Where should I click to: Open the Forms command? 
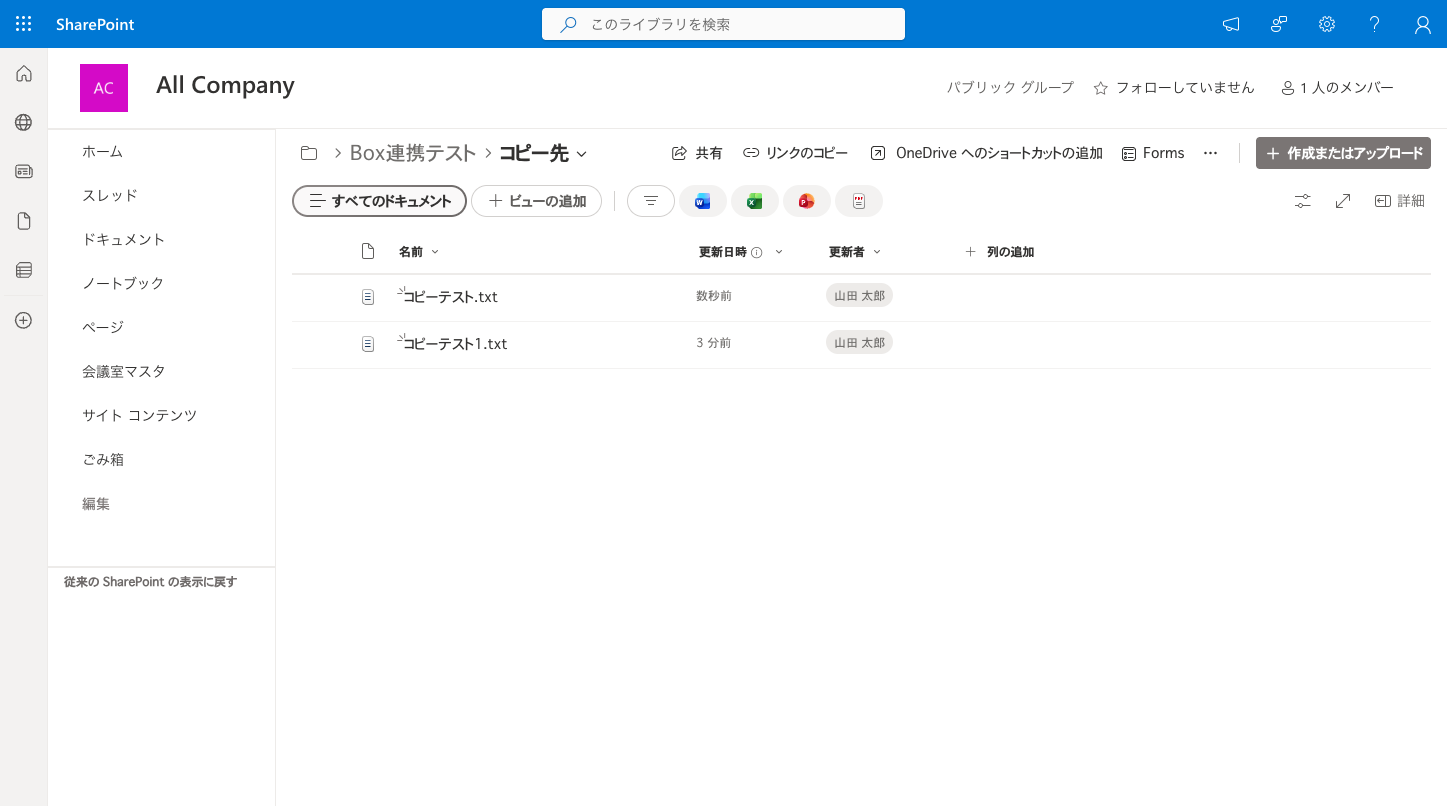click(1153, 153)
